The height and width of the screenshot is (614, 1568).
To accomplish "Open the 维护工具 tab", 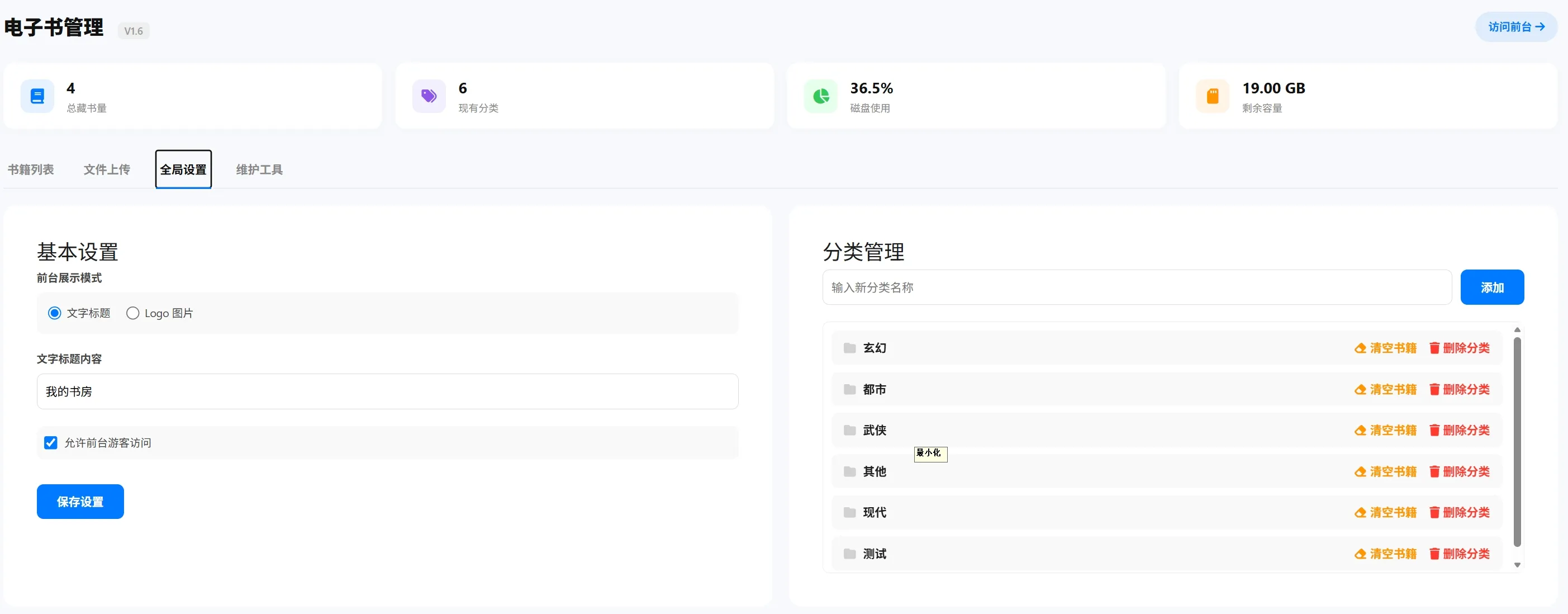I will point(259,169).
